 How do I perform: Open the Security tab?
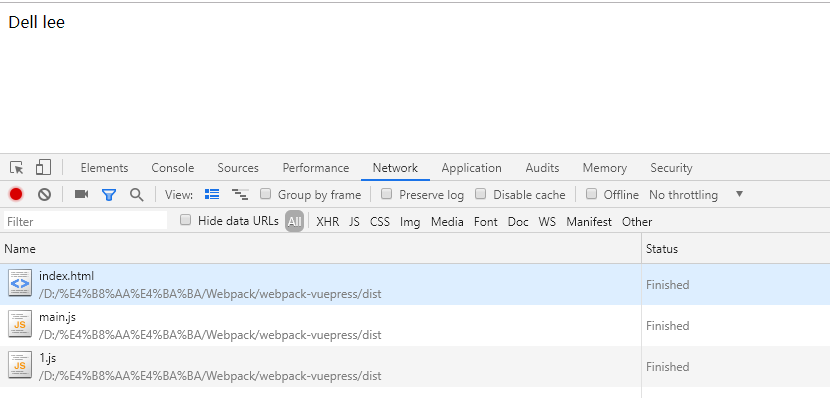tap(671, 168)
